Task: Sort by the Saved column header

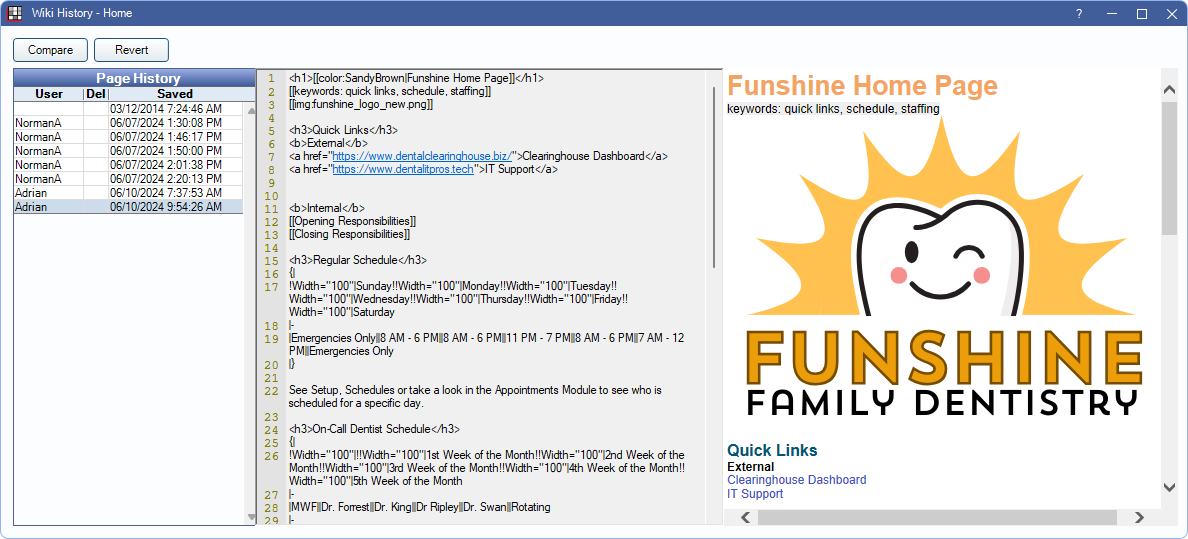Action: [175, 94]
